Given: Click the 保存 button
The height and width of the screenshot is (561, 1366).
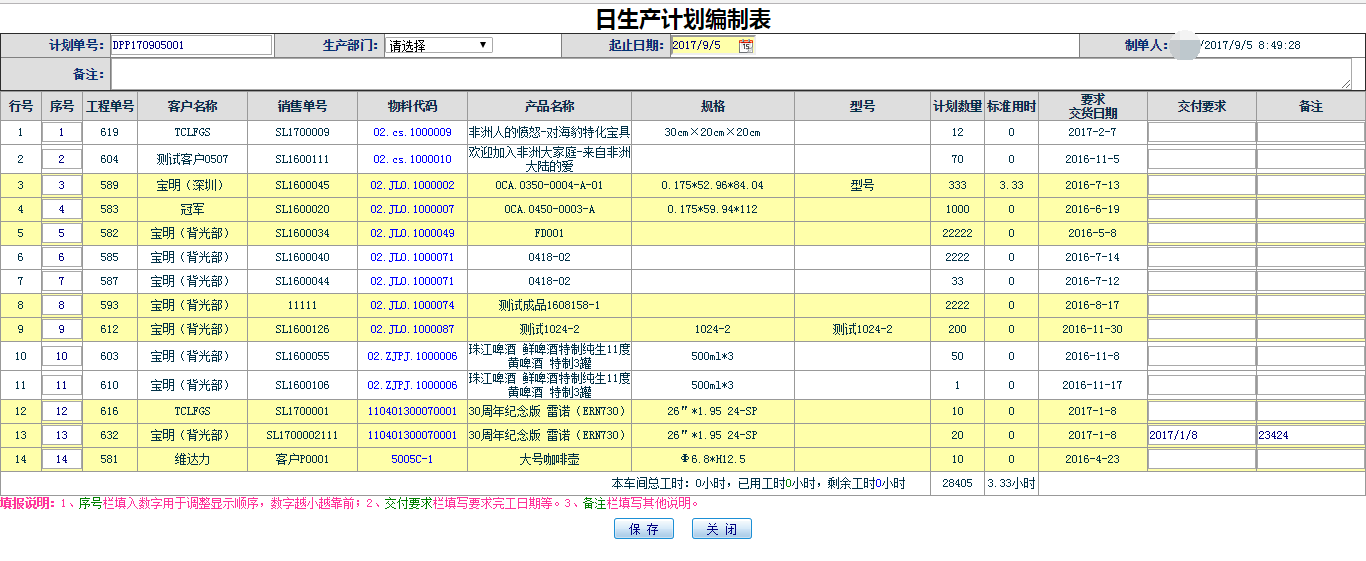Looking at the screenshot, I should pos(643,529).
